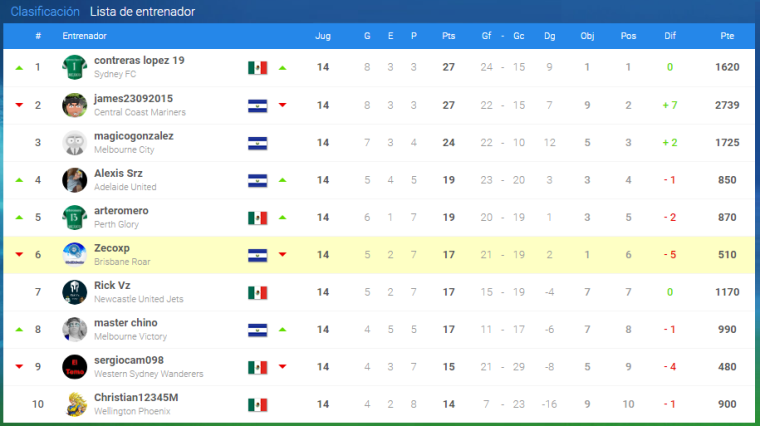Viewport: 760px width, 426px height.
Task: Click the Pte column header
Action: pyautogui.click(x=727, y=36)
